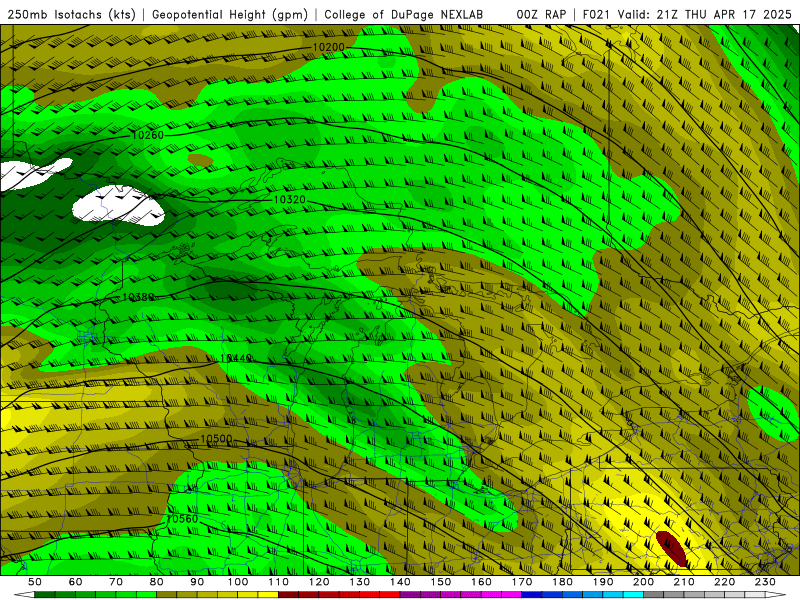Image resolution: width=800 pixels, height=600 pixels.
Task: Click the 100 kt colorbar label
Action: (x=238, y=582)
